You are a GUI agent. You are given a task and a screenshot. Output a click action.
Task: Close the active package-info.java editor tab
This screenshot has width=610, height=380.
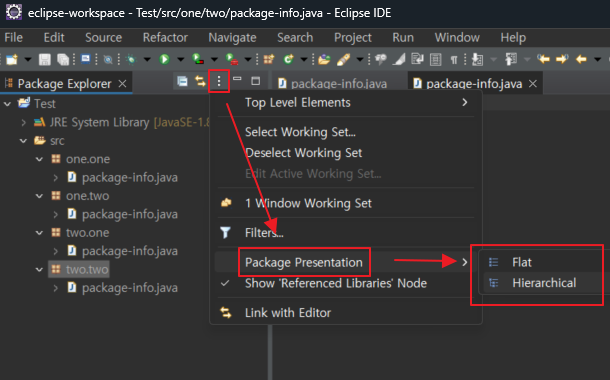click(x=533, y=84)
